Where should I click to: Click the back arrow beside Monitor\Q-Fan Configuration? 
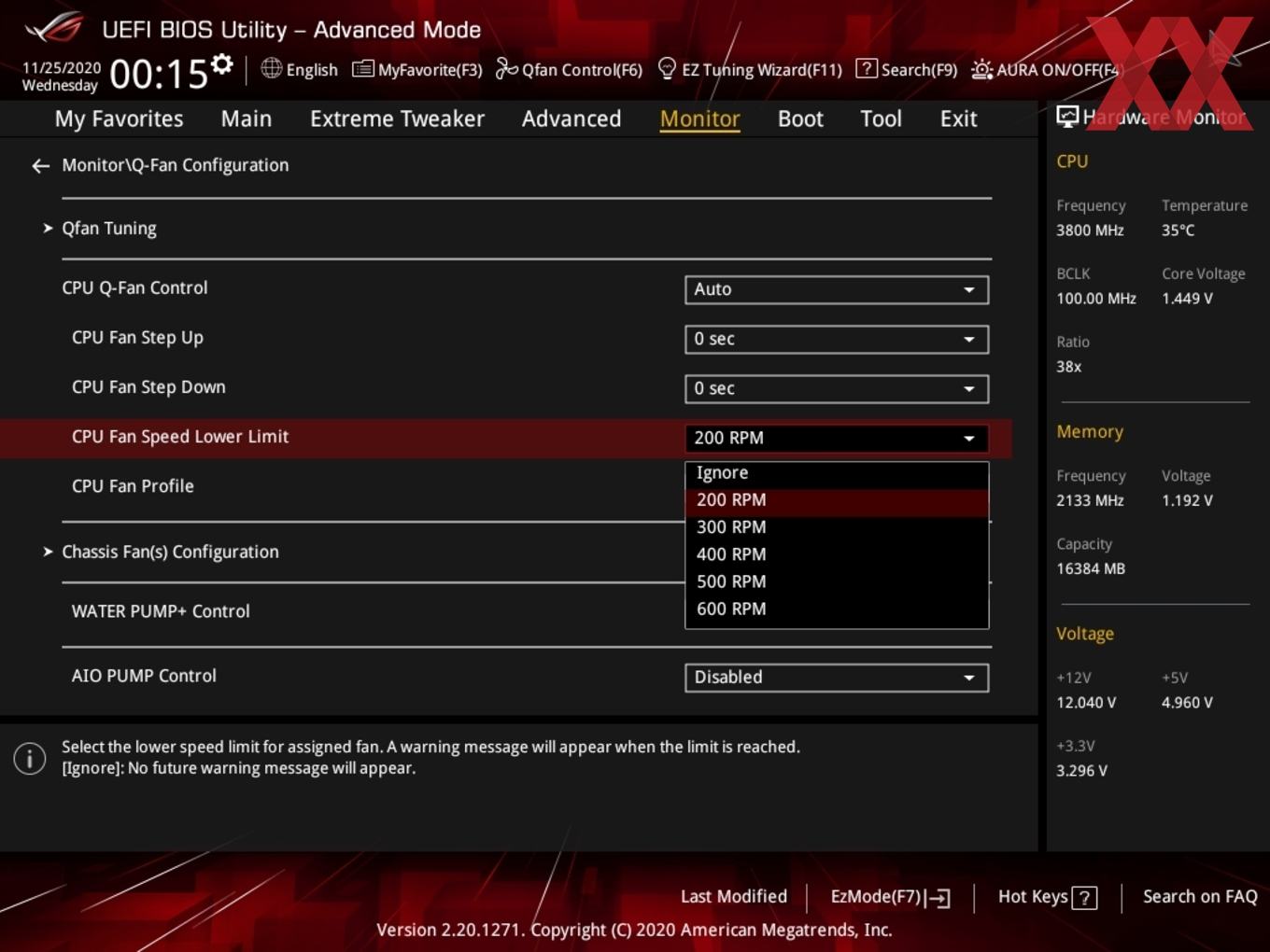pyautogui.click(x=40, y=166)
